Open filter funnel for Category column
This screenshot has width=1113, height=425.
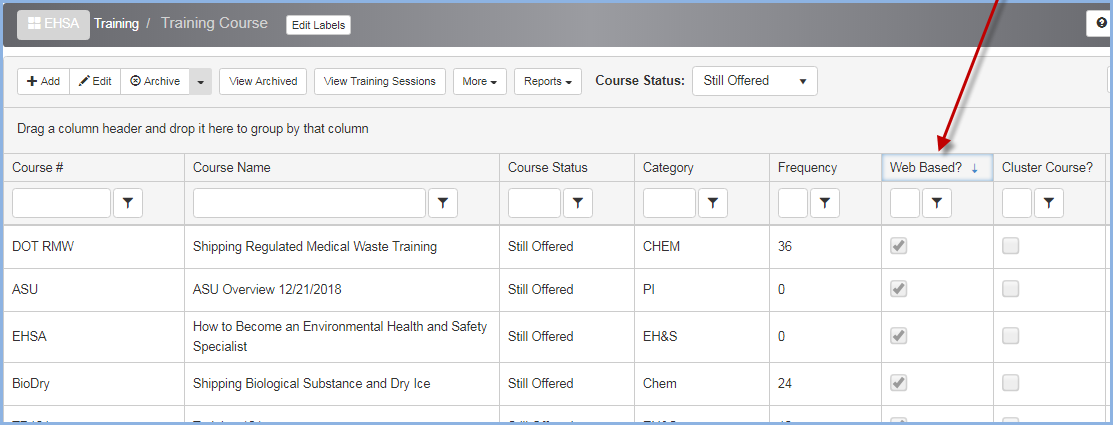pyautogui.click(x=713, y=203)
